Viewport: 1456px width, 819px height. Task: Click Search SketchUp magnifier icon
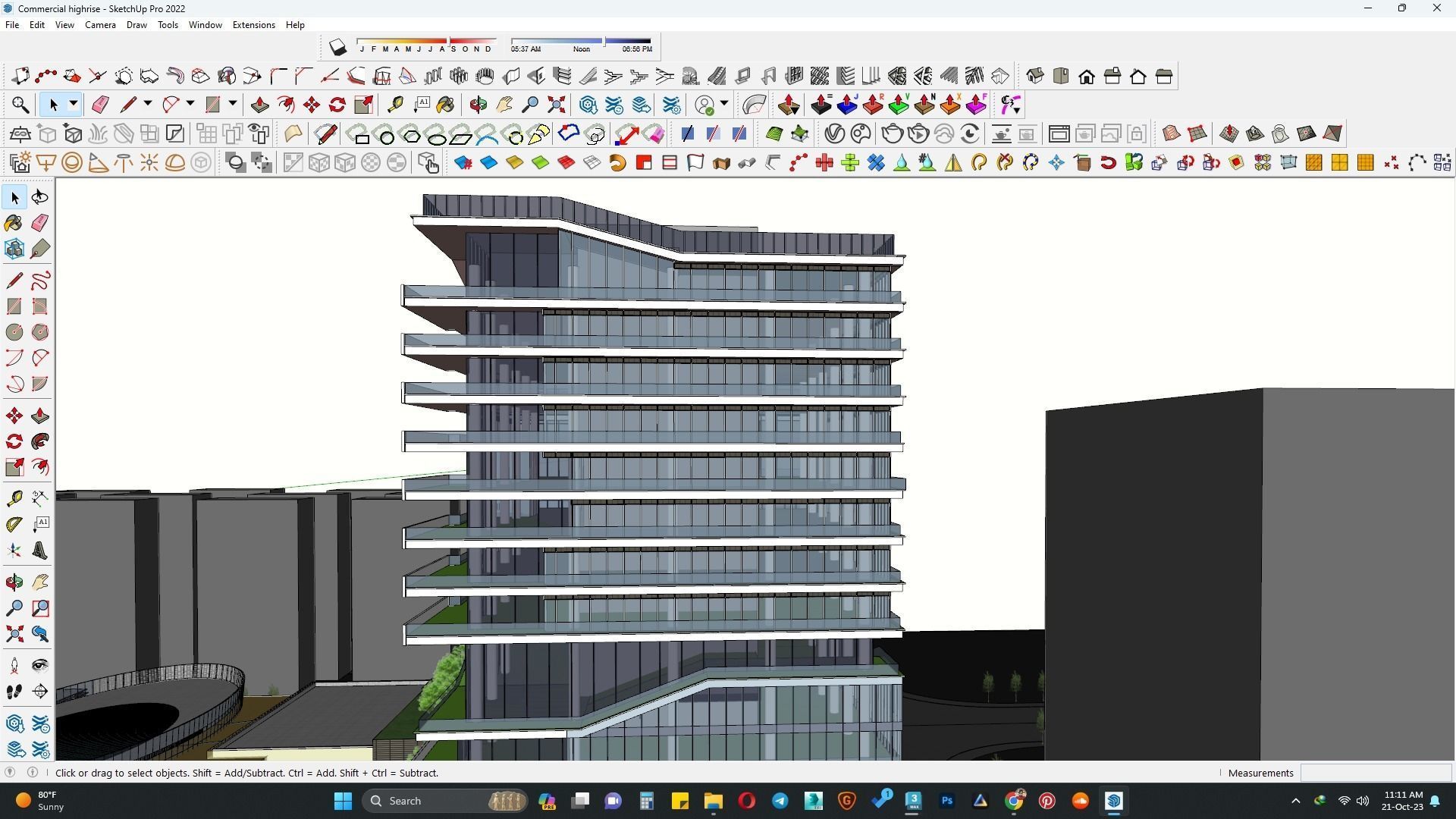pyautogui.click(x=20, y=105)
